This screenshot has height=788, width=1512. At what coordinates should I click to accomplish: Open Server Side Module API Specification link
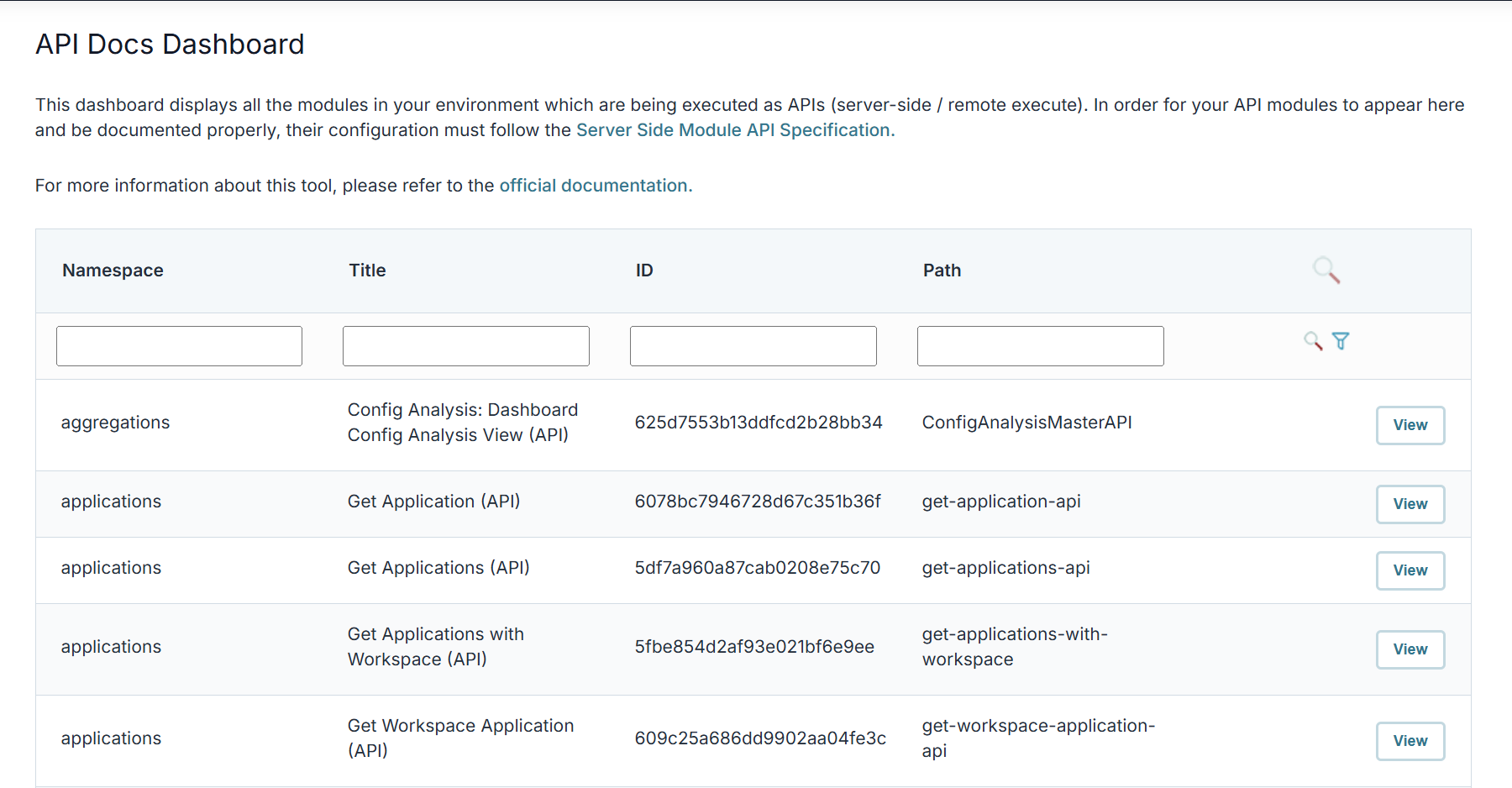pyautogui.click(x=735, y=130)
